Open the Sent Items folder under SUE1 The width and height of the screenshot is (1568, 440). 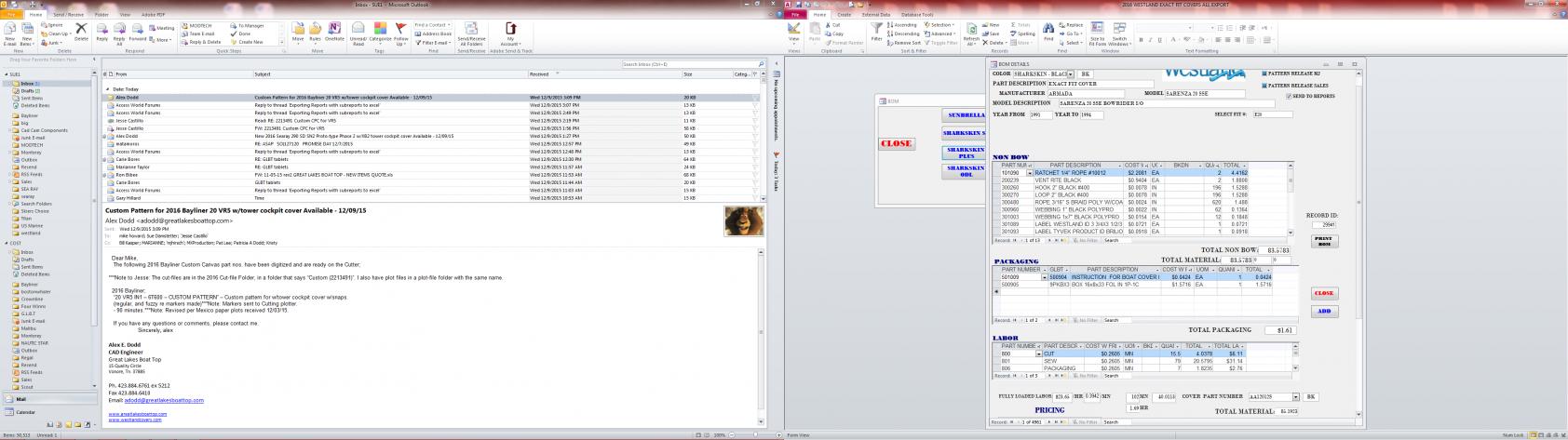point(32,98)
